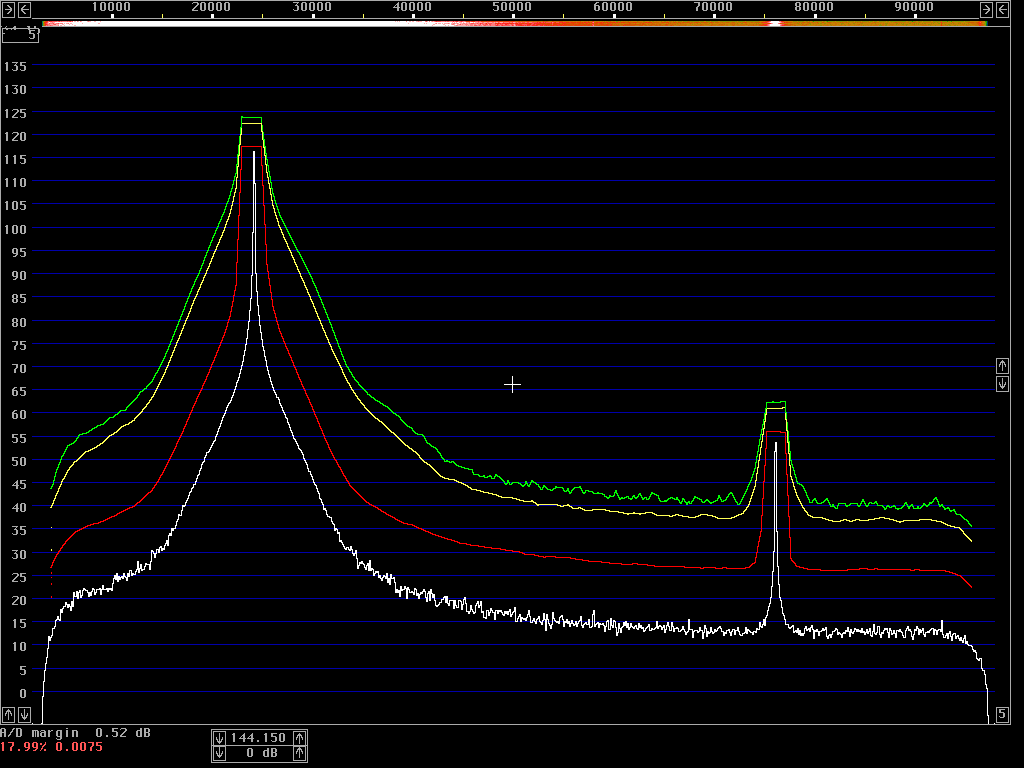Click the 70000 frequency scale label
Screen dimensions: 1024x768
click(x=713, y=7)
